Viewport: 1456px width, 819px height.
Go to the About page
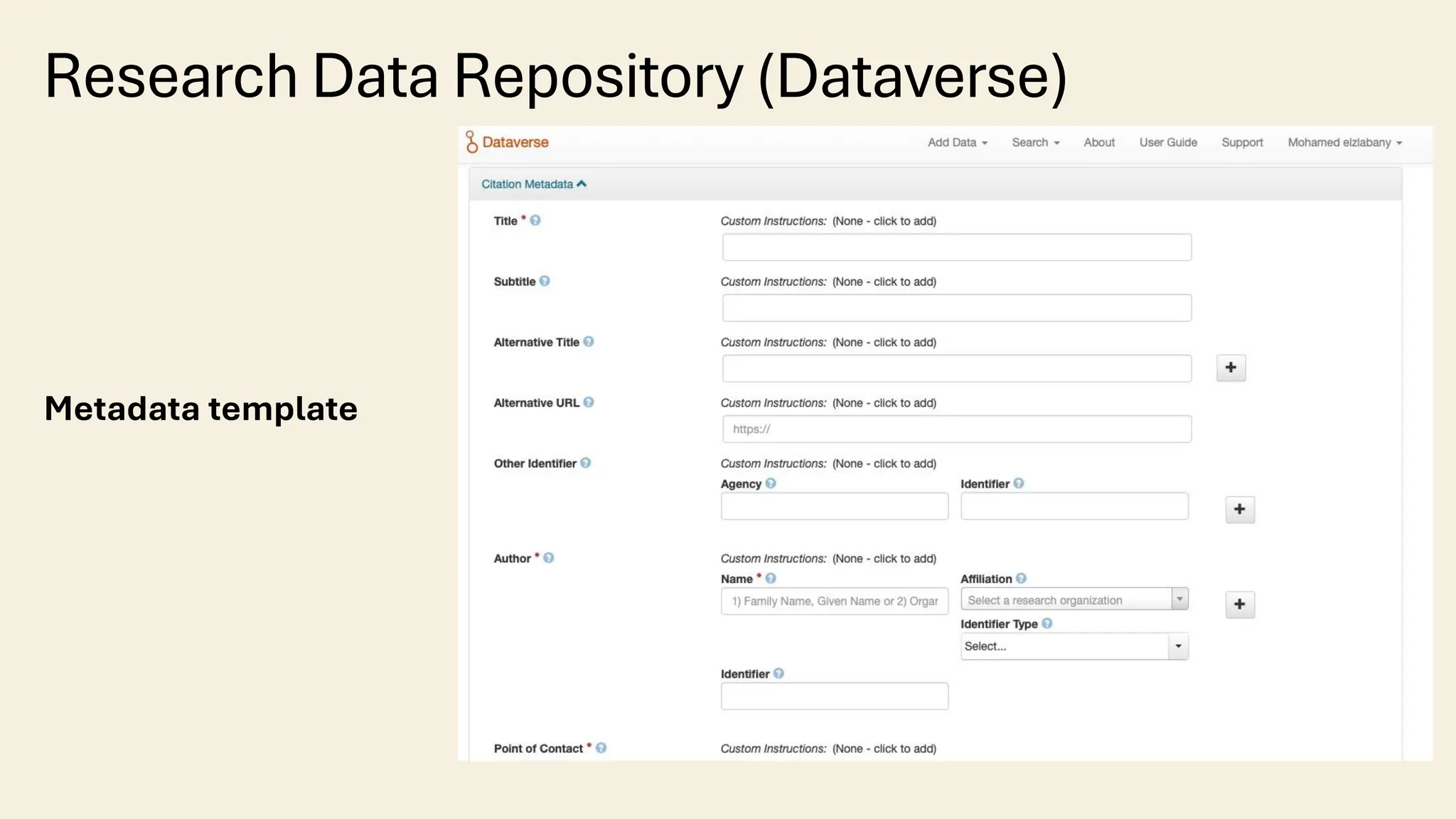(x=1099, y=142)
